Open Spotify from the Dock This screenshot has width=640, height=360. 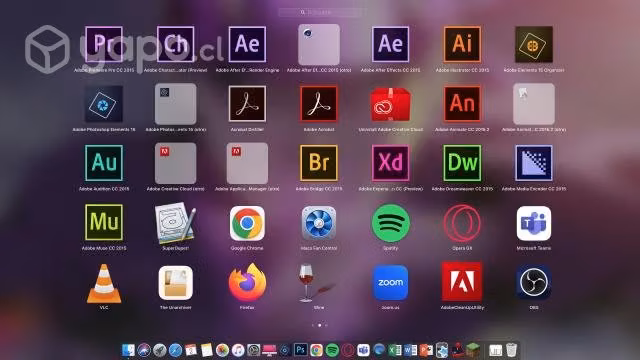click(x=332, y=350)
